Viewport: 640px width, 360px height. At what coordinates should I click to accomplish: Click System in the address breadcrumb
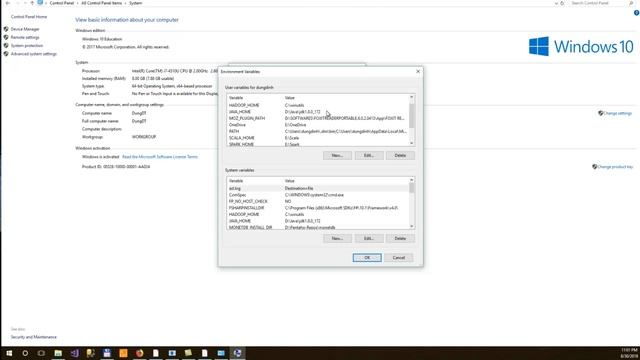pos(136,3)
